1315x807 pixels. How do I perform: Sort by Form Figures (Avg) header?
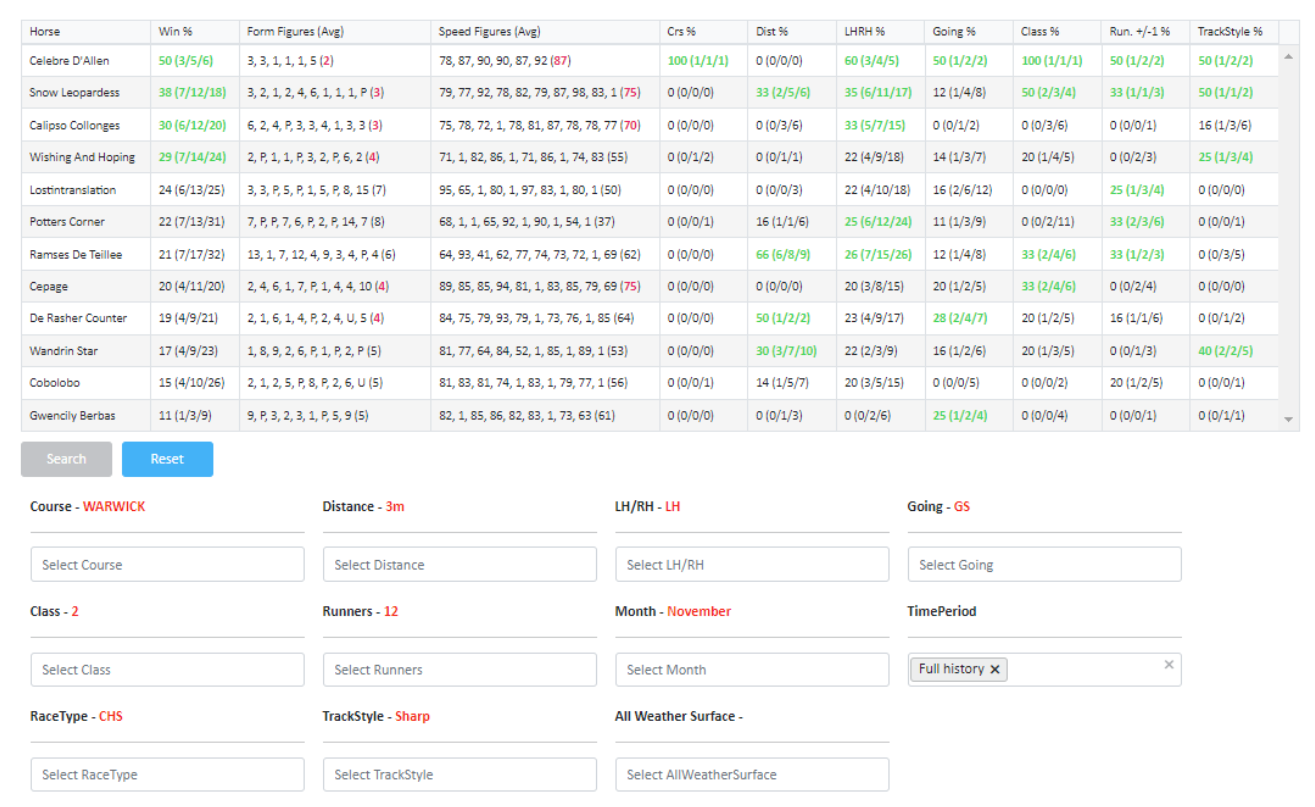tap(335, 32)
